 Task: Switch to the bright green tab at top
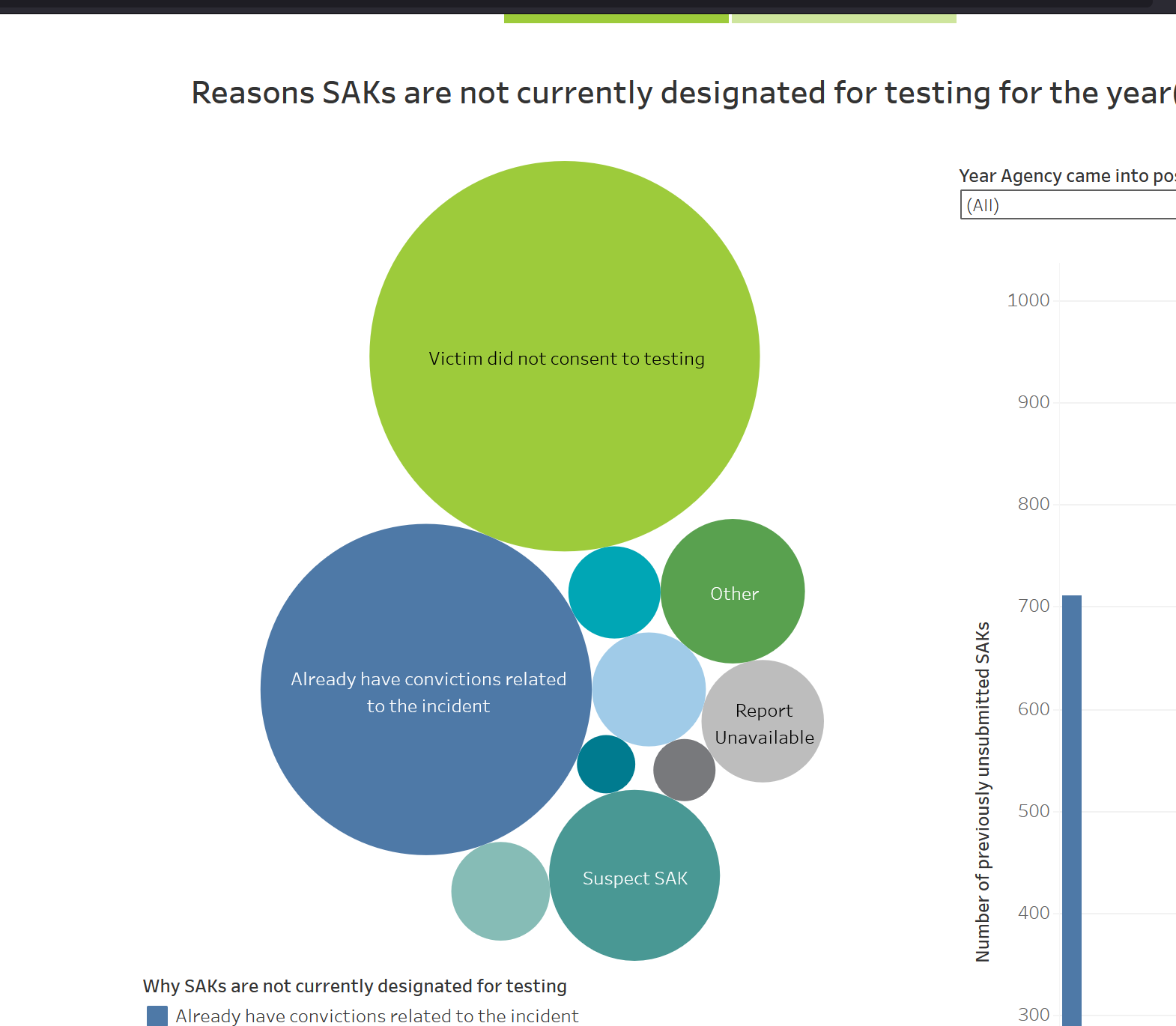point(616,18)
